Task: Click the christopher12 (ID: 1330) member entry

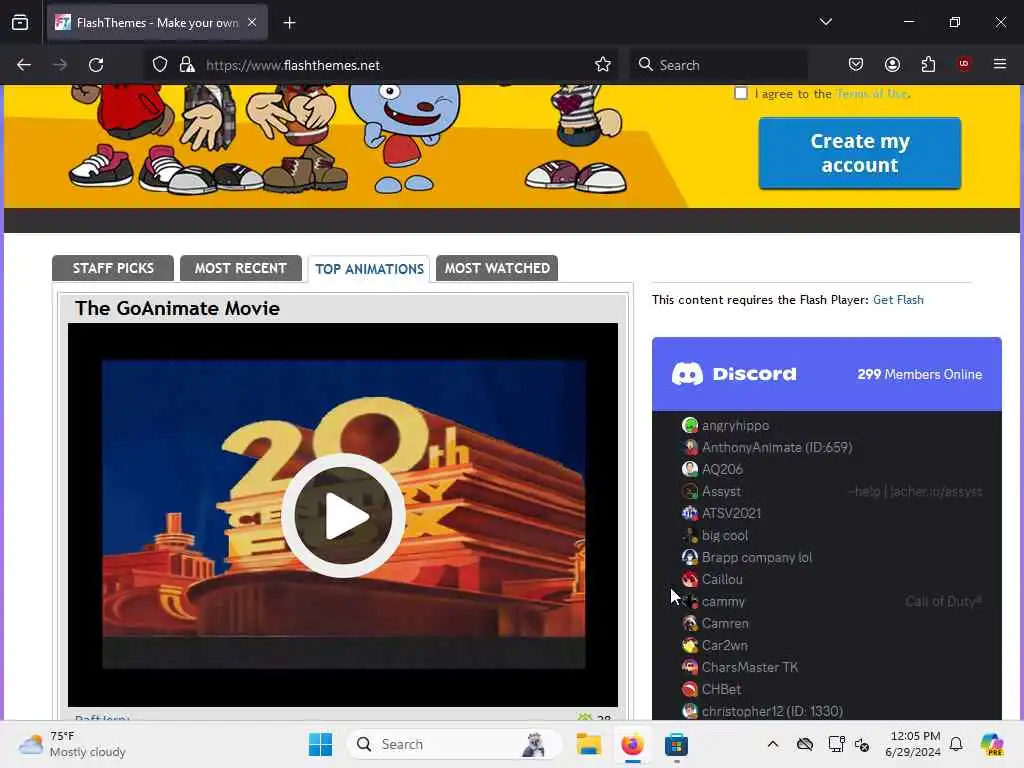Action: [761, 711]
